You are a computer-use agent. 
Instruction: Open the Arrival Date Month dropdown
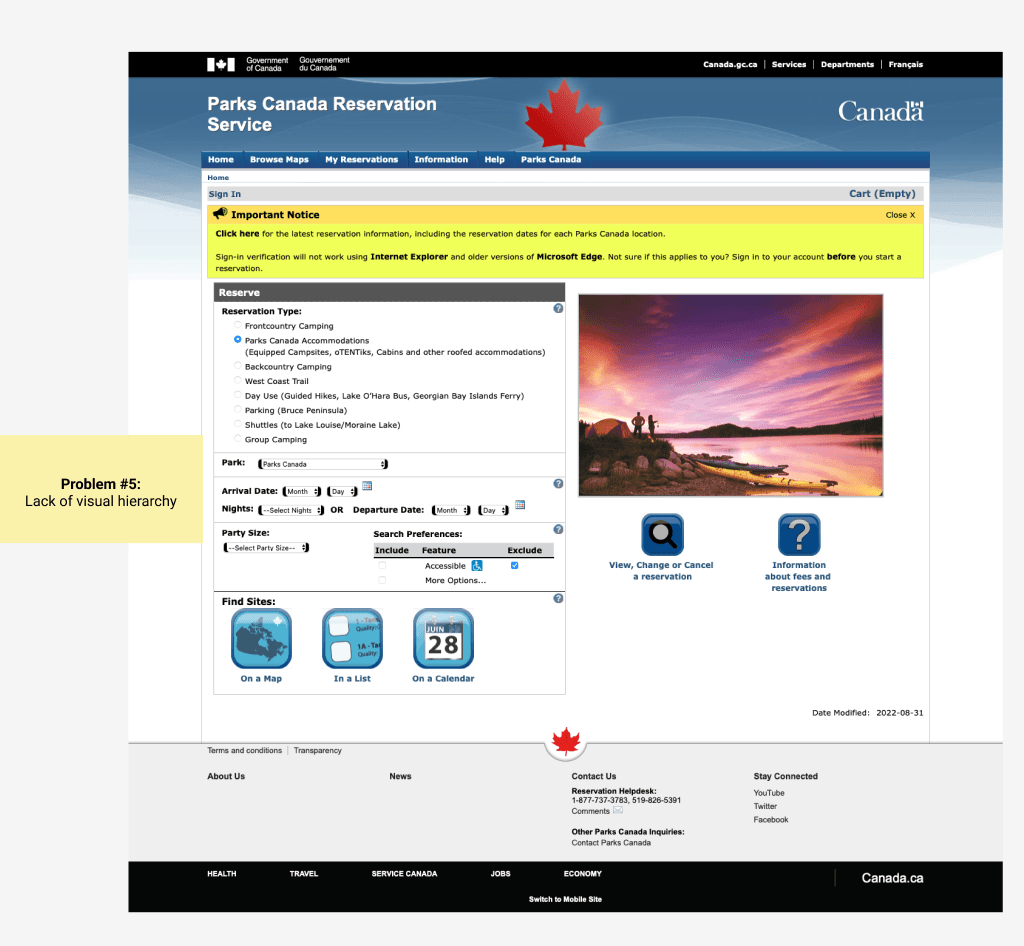[302, 491]
